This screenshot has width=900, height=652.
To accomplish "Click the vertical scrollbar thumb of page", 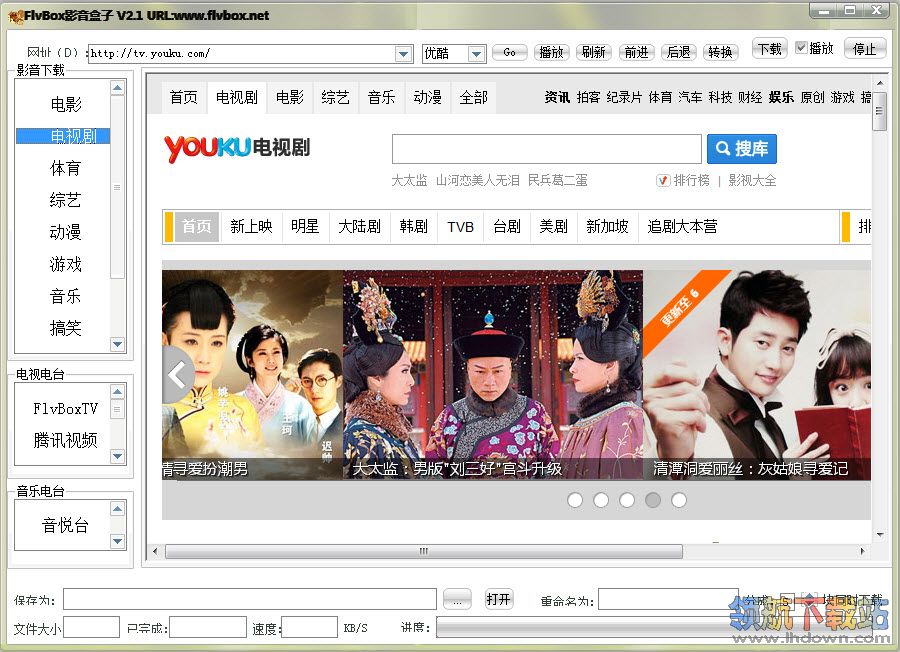I will [x=880, y=111].
